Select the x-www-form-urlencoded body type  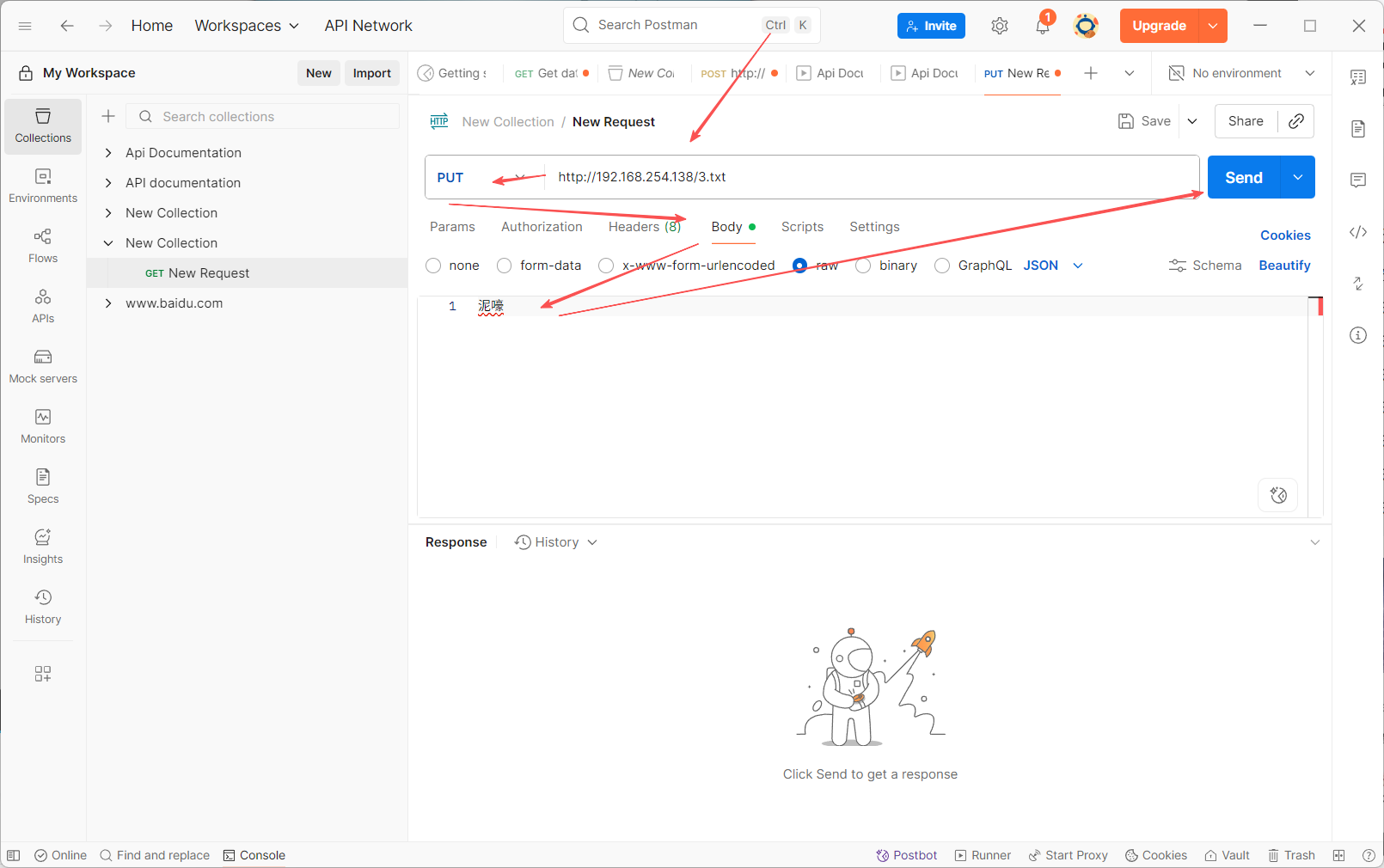coord(606,266)
